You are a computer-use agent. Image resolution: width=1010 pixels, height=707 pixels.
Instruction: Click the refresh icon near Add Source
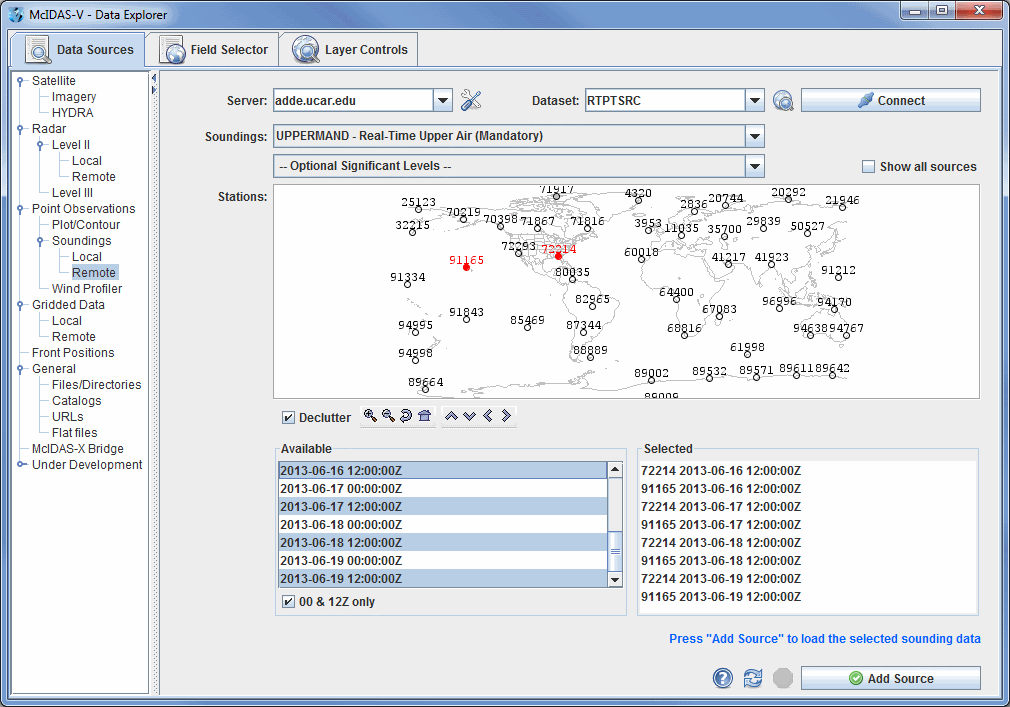(x=752, y=678)
